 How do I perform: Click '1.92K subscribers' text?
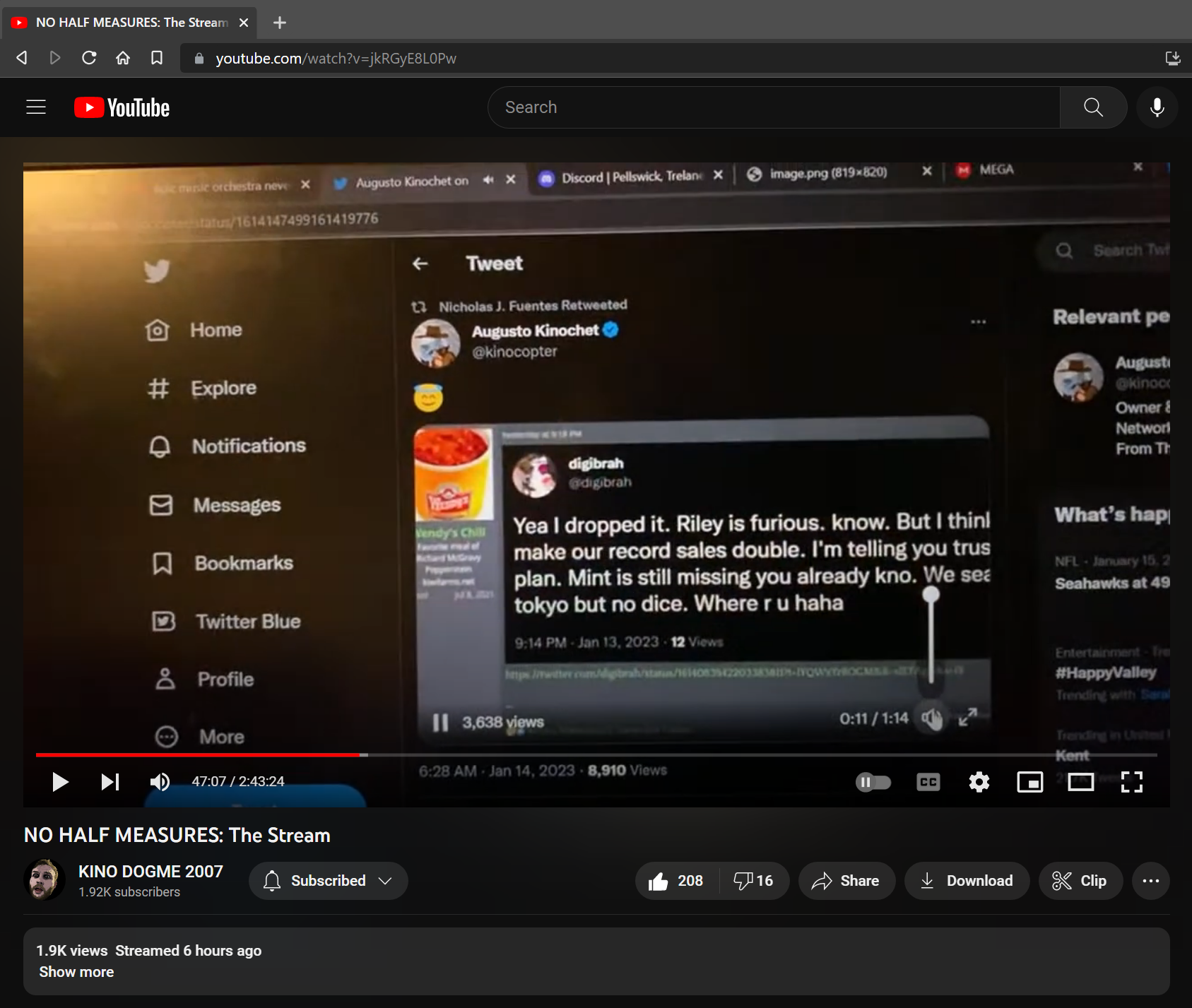(129, 892)
